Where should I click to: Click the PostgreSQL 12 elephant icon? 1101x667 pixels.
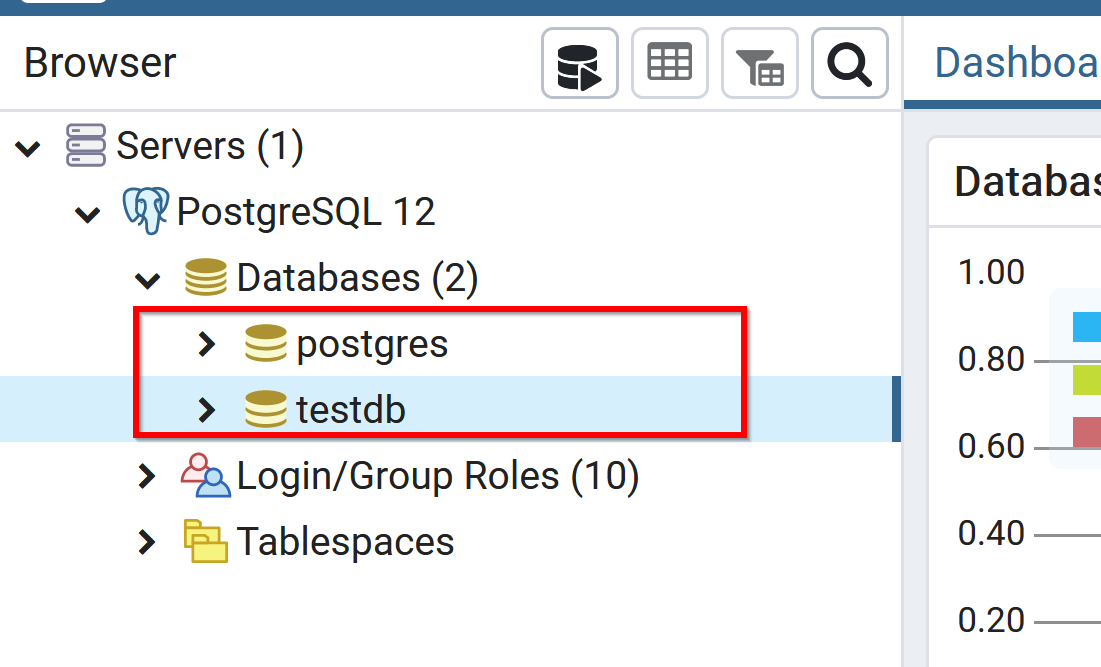pos(144,212)
